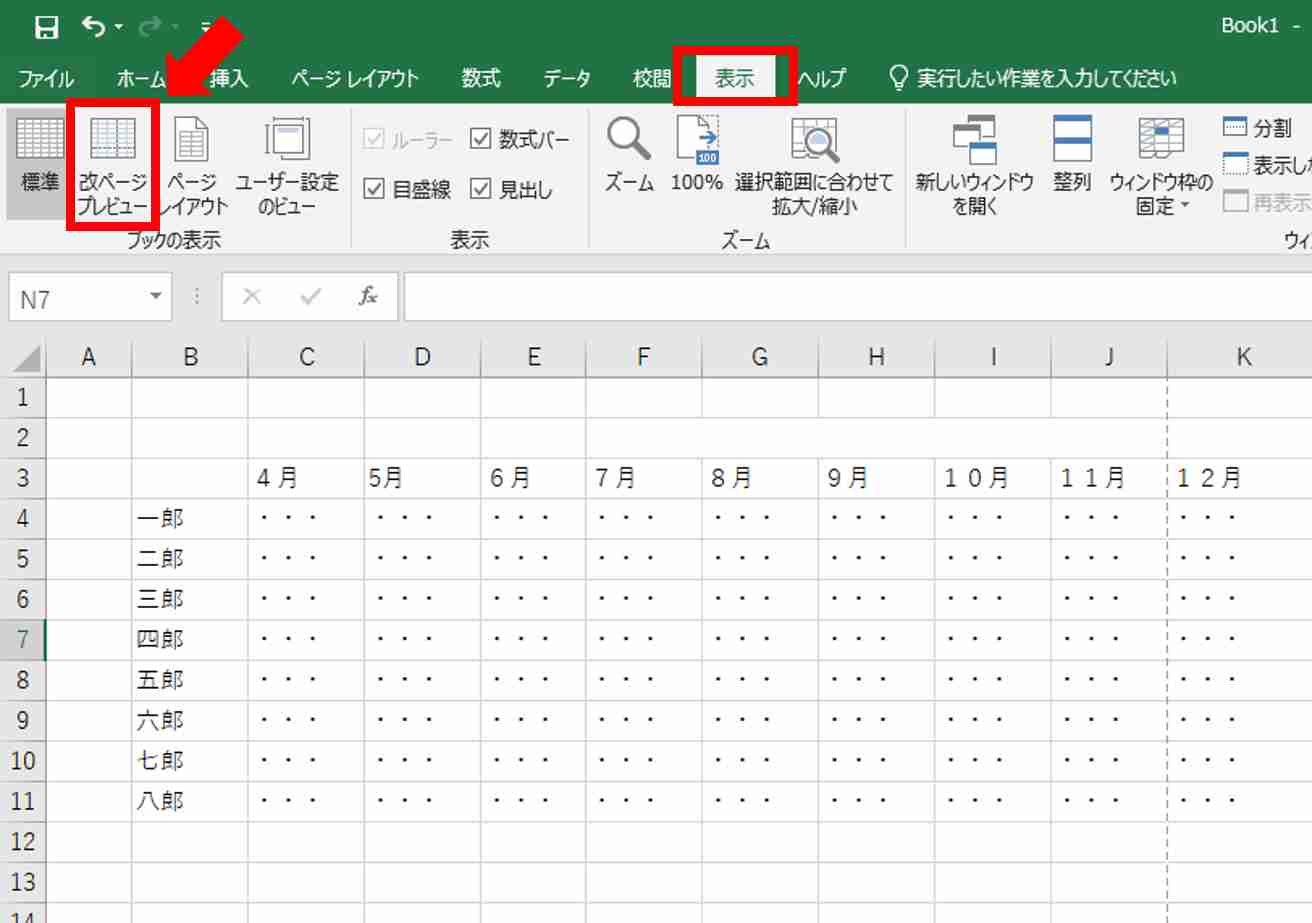Click cell containing 7月

(644, 479)
